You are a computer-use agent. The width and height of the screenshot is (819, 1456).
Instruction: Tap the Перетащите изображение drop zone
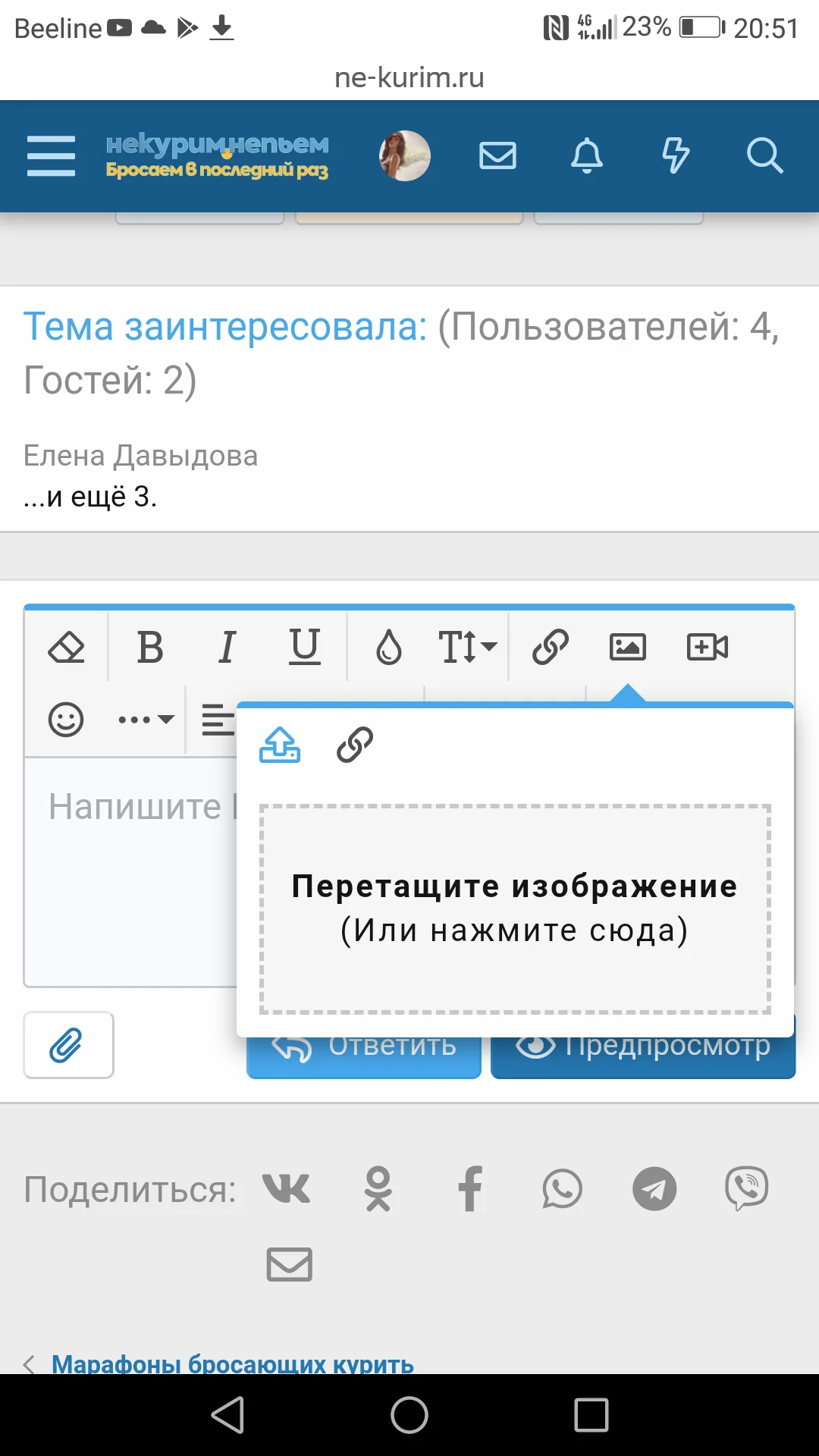point(516,908)
